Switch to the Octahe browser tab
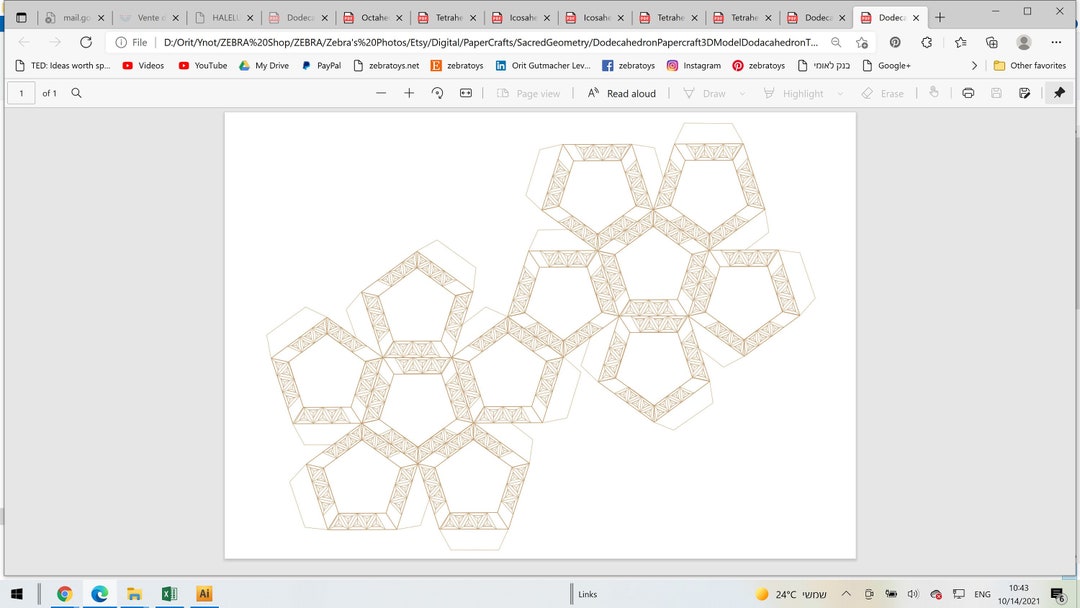Screen dimensions: 1080x608 (x=373, y=17)
